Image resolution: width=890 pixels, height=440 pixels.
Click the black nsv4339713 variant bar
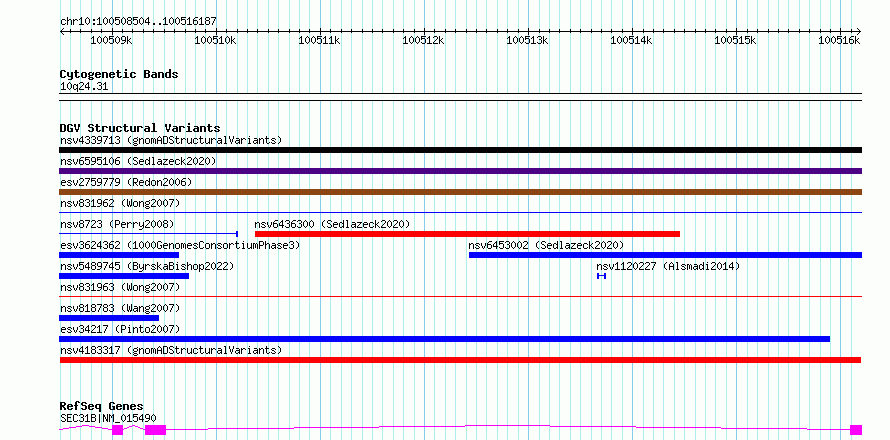pos(460,150)
